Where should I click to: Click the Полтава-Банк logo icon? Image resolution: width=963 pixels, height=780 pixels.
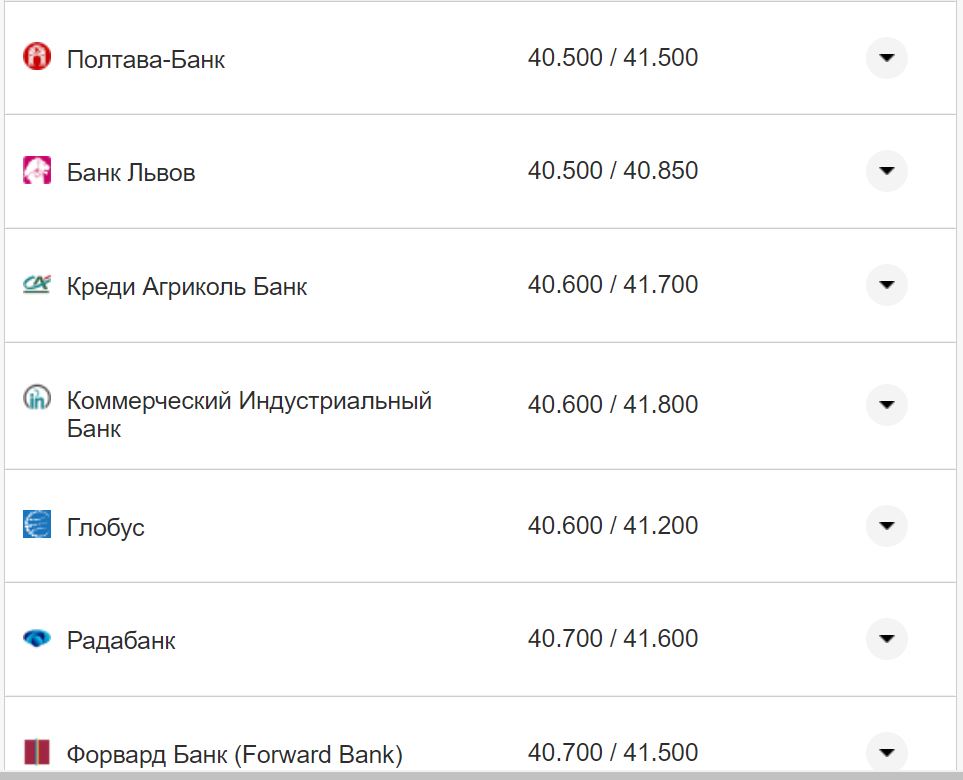click(x=38, y=58)
